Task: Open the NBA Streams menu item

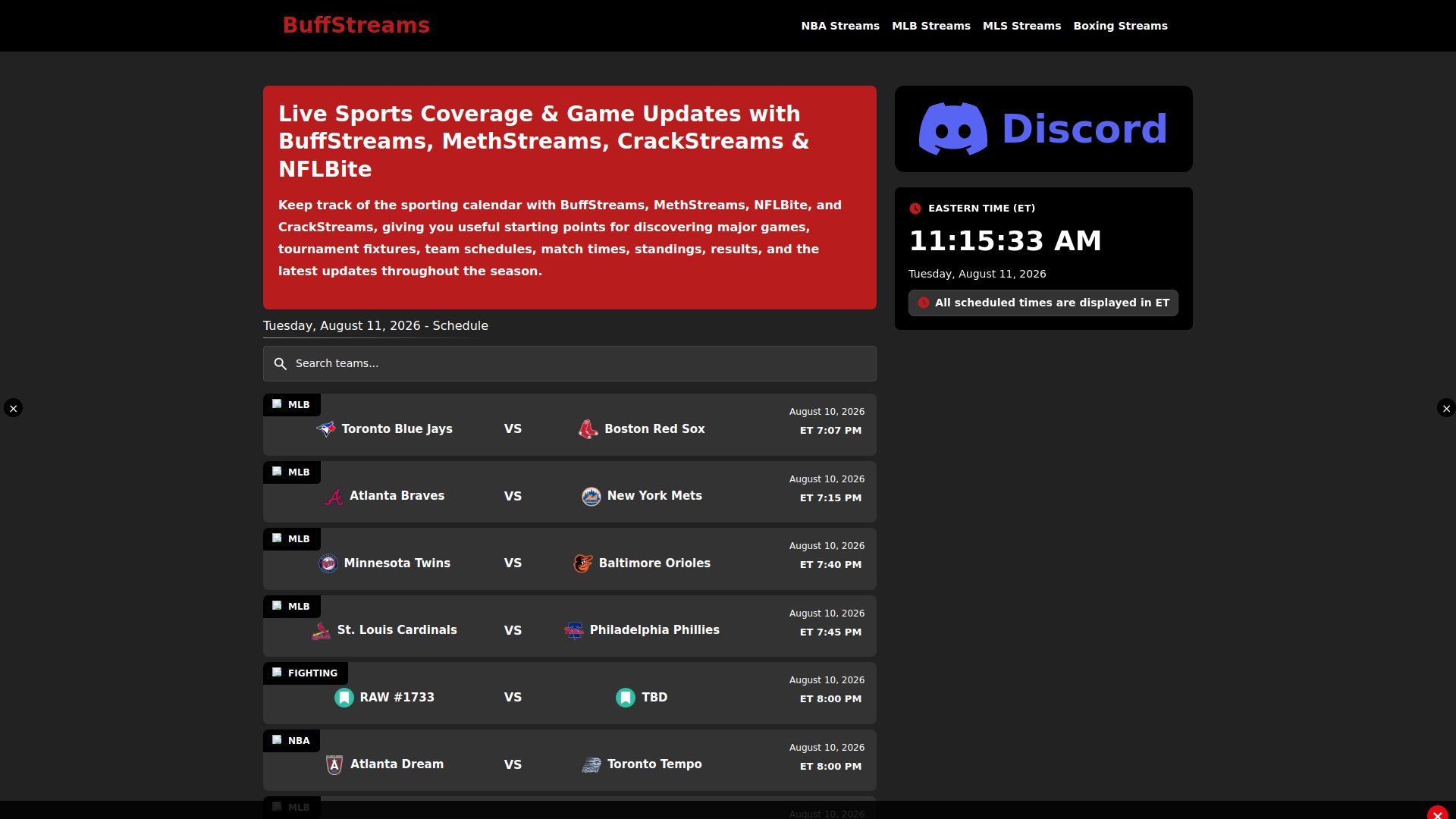Action: pyautogui.click(x=840, y=26)
